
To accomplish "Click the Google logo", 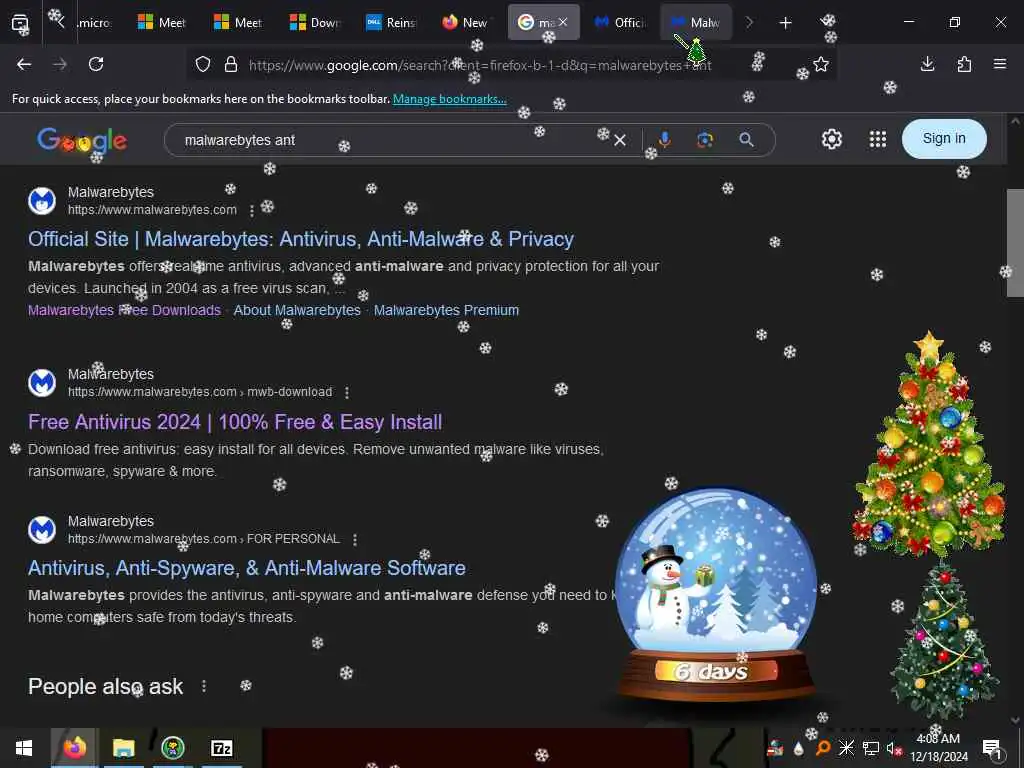I will (82, 140).
